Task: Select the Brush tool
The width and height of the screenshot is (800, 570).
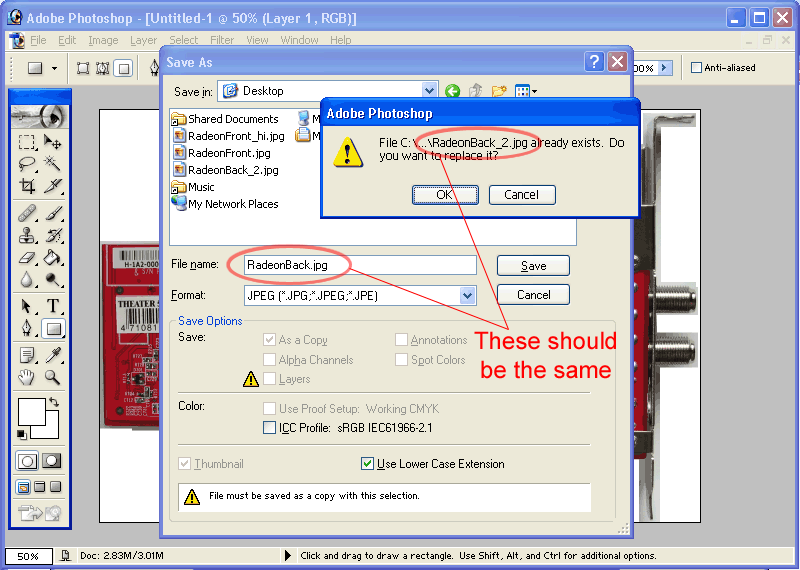Action: [x=53, y=212]
